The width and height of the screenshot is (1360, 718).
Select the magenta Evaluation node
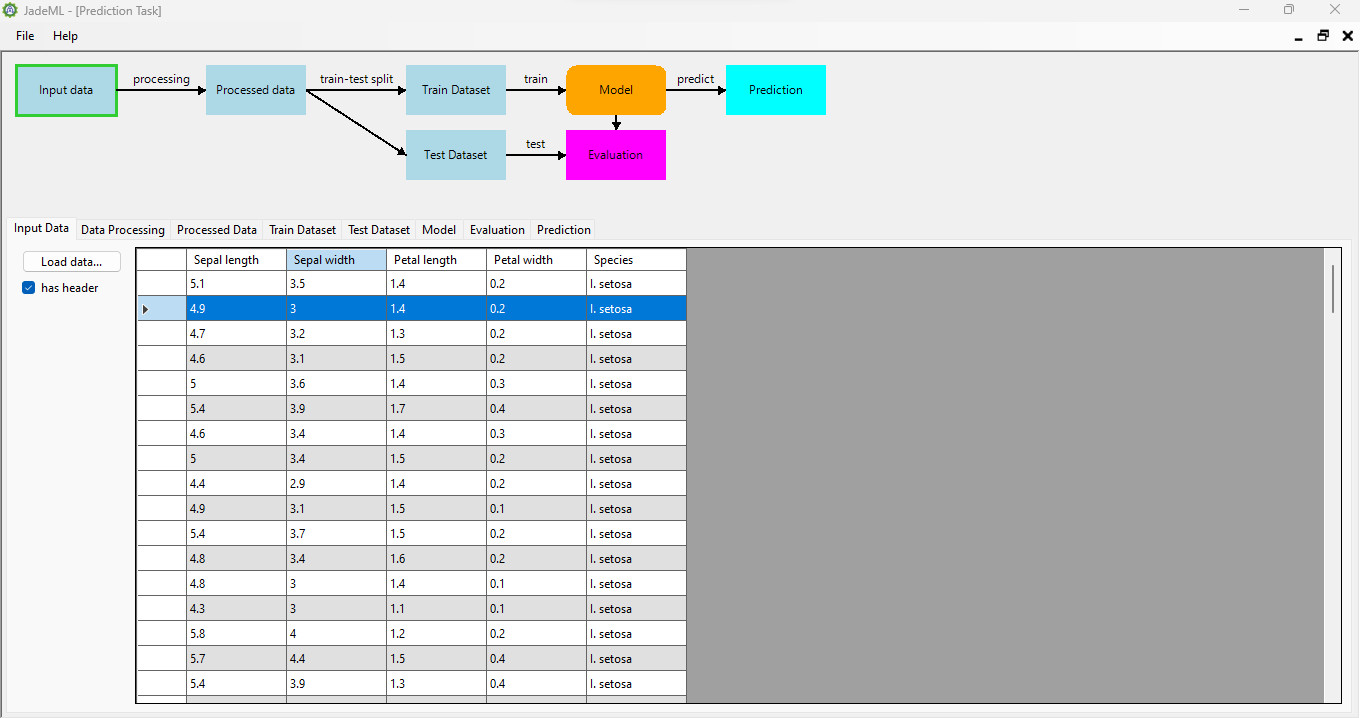coord(616,155)
